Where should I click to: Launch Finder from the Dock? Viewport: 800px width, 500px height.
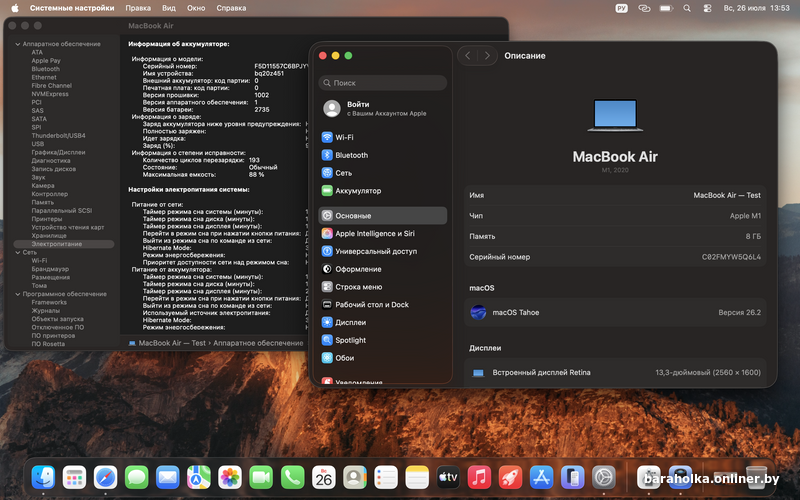click(43, 478)
